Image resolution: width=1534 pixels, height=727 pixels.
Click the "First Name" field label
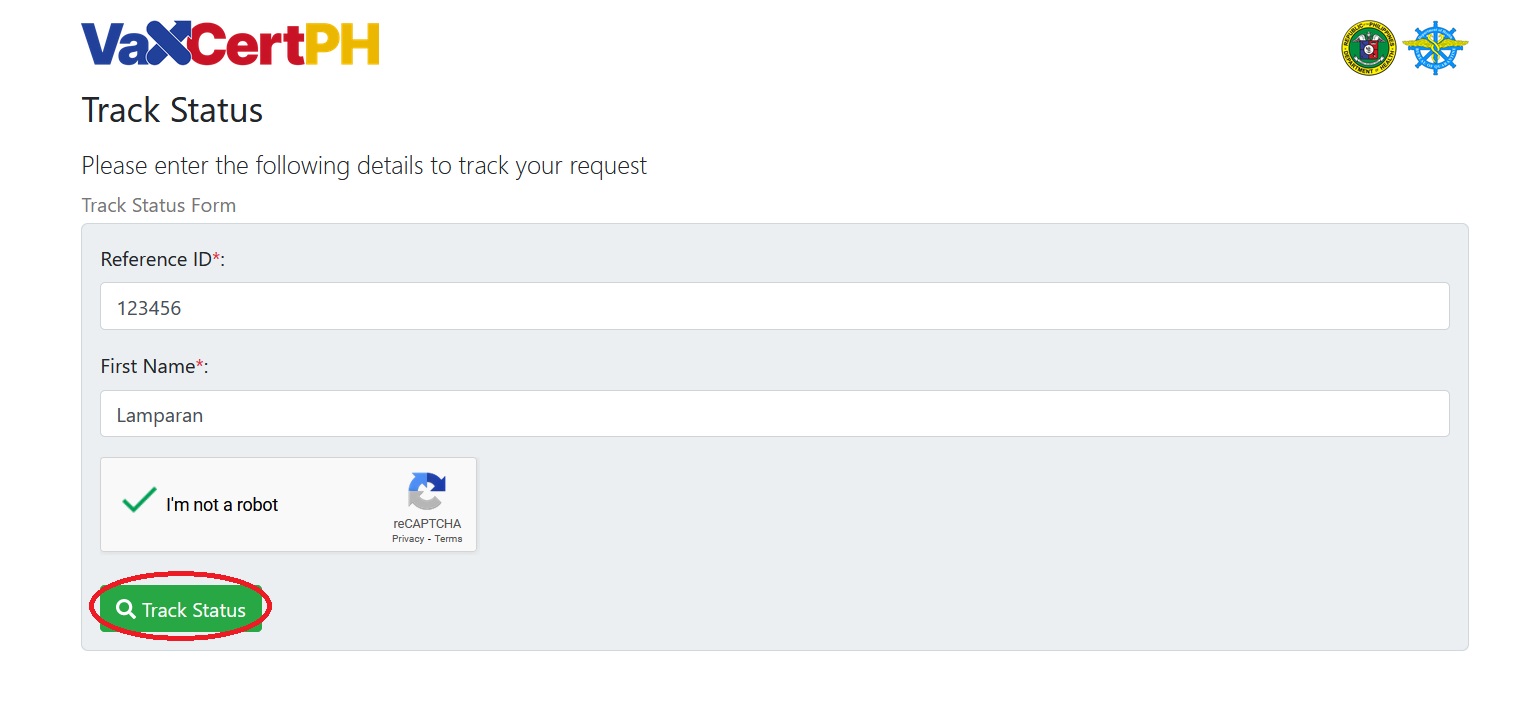[147, 366]
